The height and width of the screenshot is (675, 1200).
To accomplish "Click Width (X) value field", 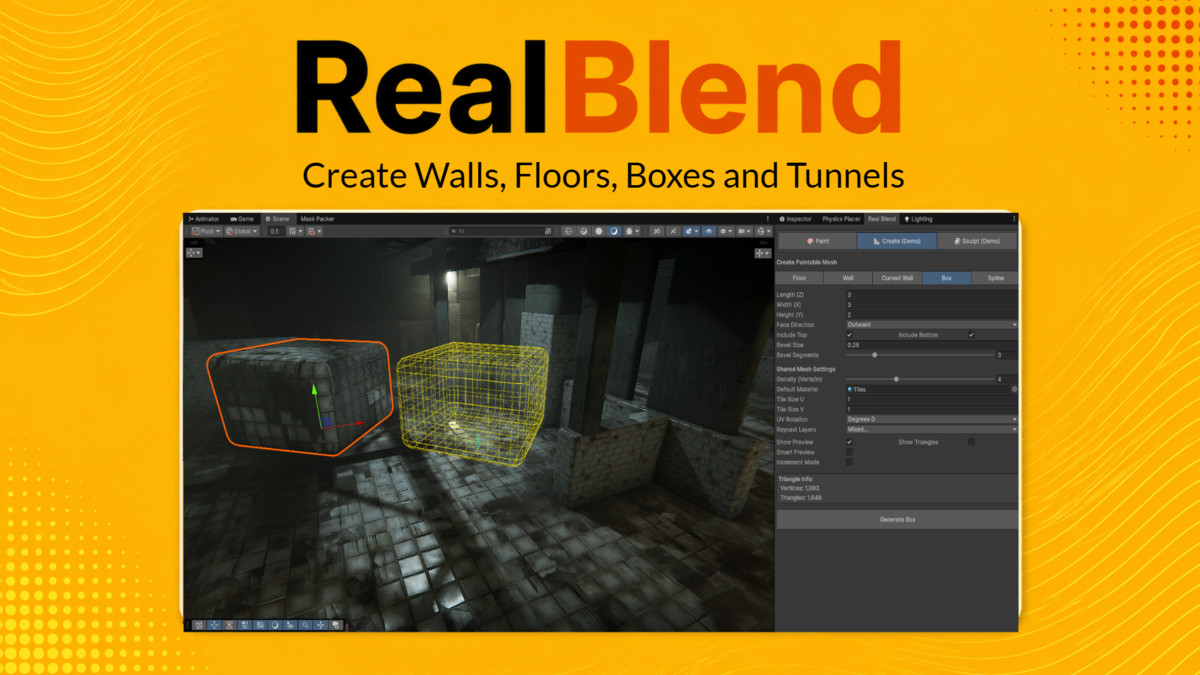I will pos(932,305).
